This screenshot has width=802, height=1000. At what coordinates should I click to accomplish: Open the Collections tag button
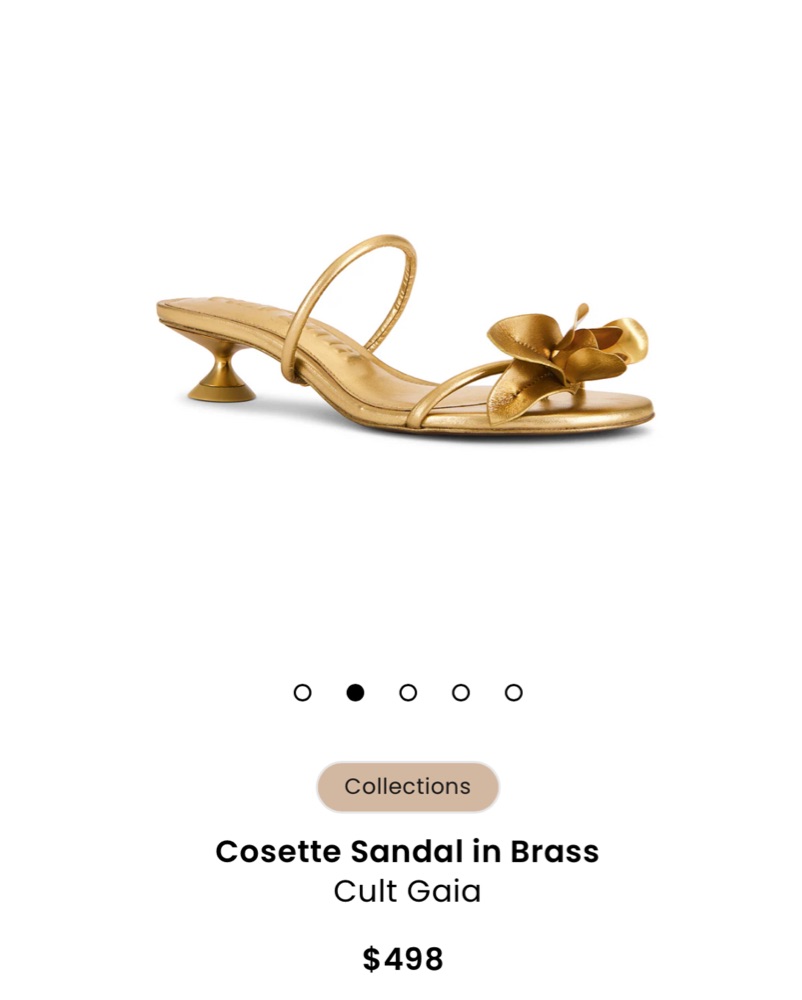(408, 786)
